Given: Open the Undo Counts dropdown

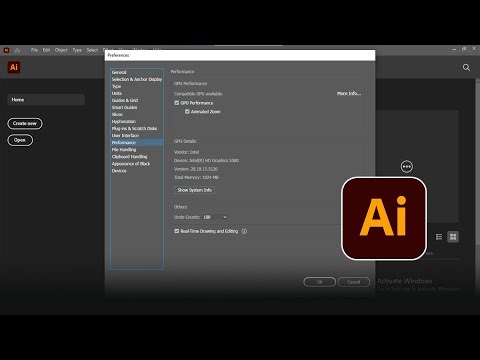Looking at the screenshot, I should pyautogui.click(x=215, y=217).
